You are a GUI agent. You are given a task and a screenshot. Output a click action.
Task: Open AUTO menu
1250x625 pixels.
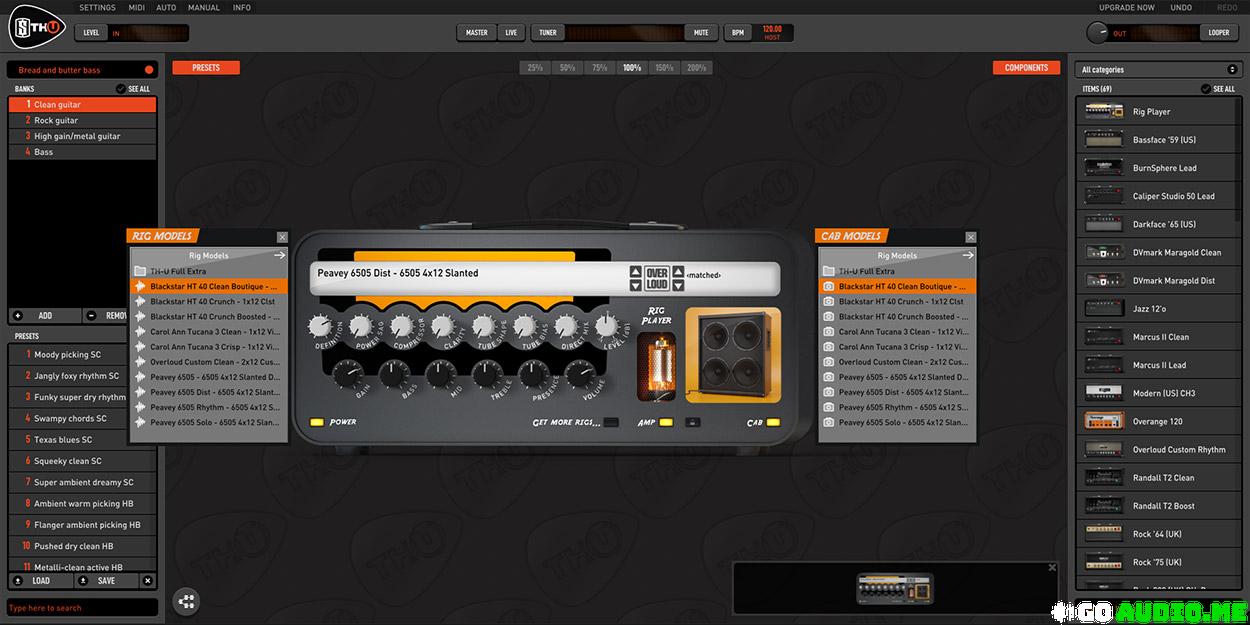(x=166, y=8)
